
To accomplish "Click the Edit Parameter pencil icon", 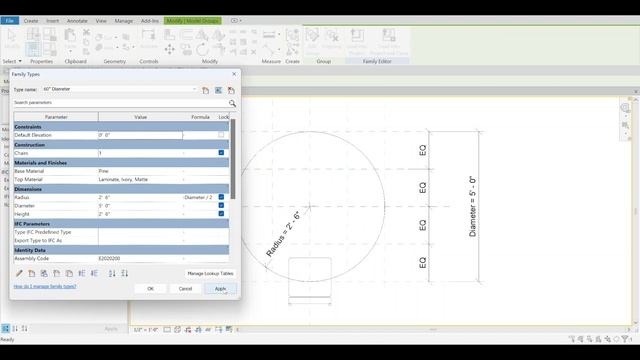I will click(19, 273).
